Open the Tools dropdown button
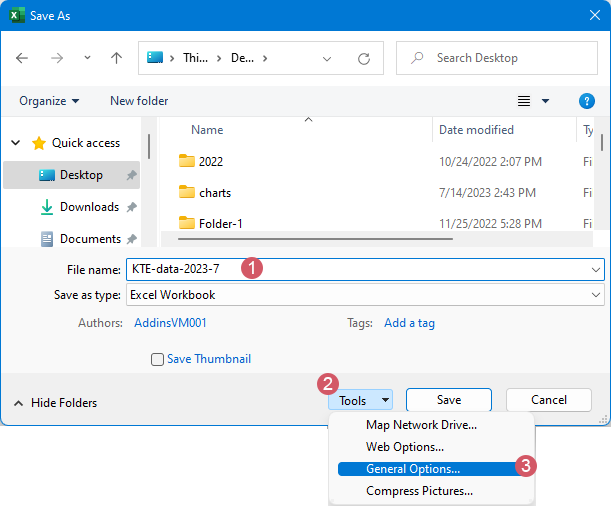This screenshot has height=506, width=611. click(359, 400)
